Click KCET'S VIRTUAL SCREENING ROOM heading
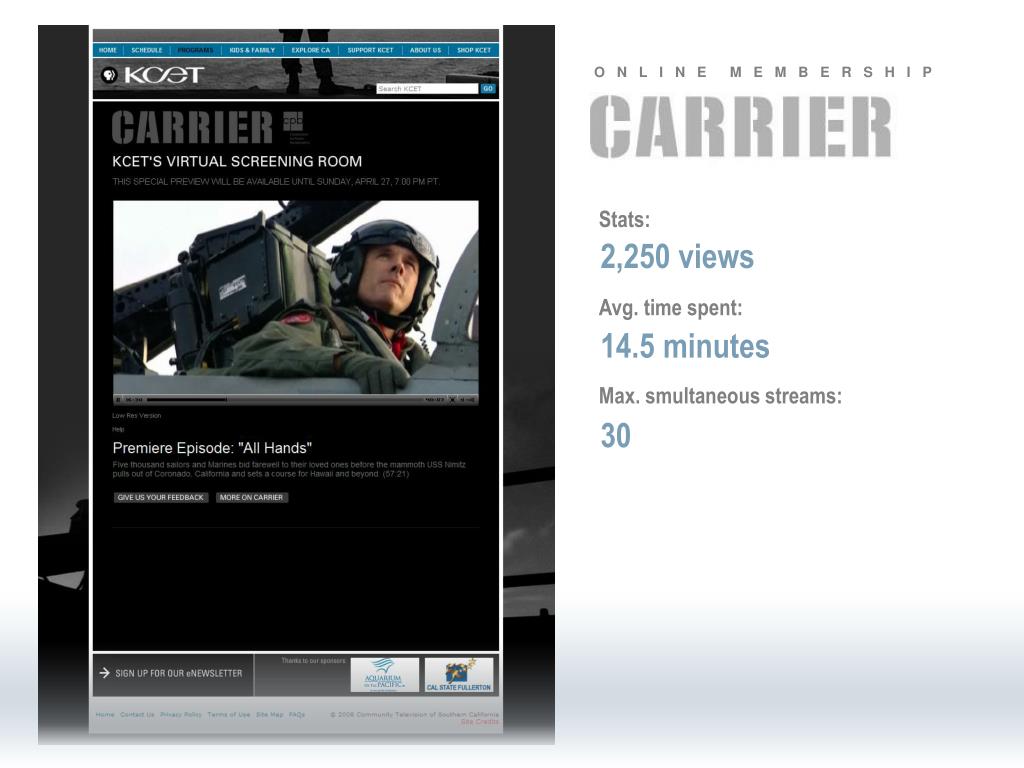This screenshot has width=1024, height=768. (237, 161)
